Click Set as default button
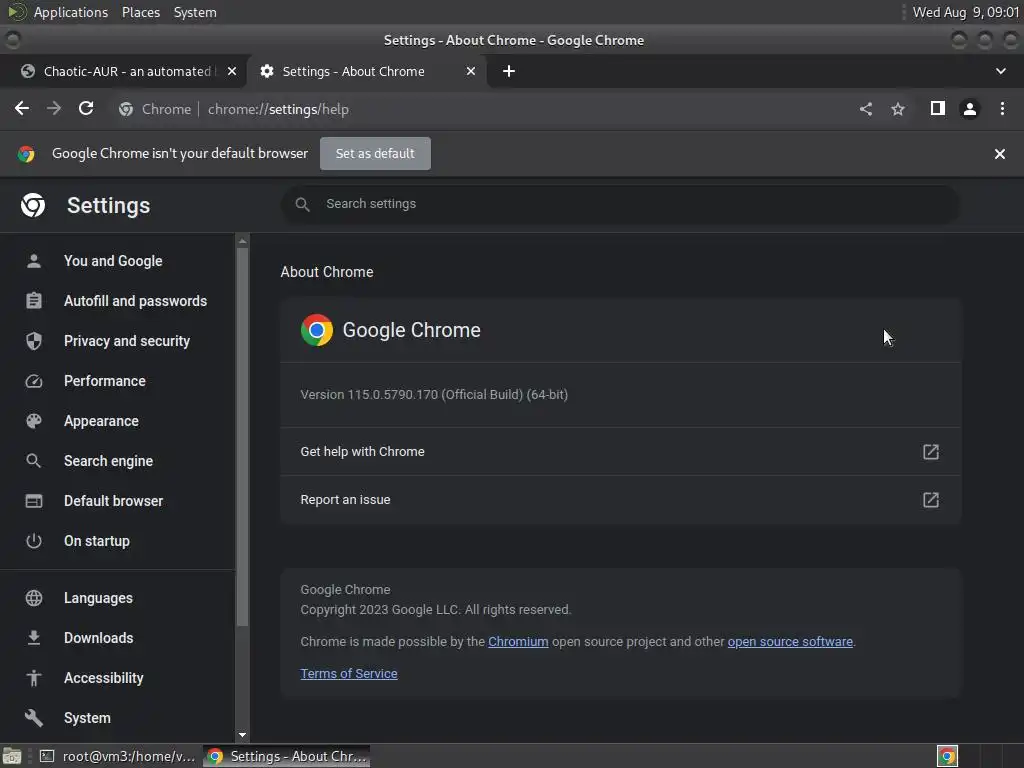Image resolution: width=1024 pixels, height=768 pixels. point(375,153)
